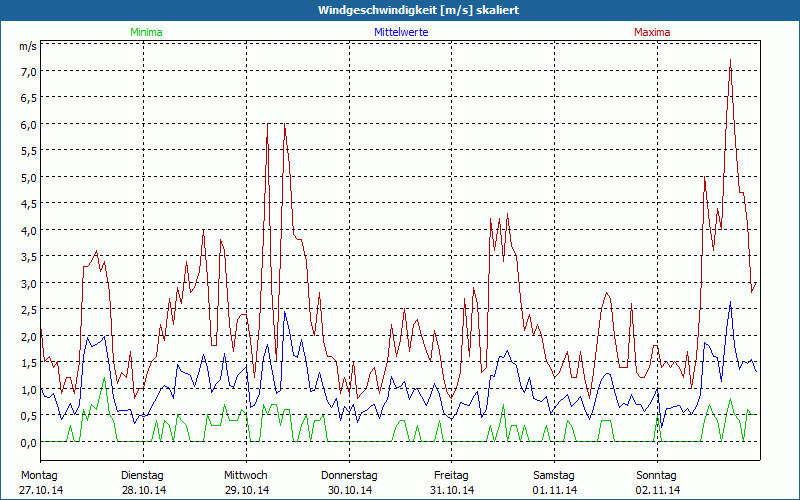This screenshot has height=500, width=800.
Task: Select the red 'Maxima' legend label
Action: pyautogui.click(x=652, y=32)
